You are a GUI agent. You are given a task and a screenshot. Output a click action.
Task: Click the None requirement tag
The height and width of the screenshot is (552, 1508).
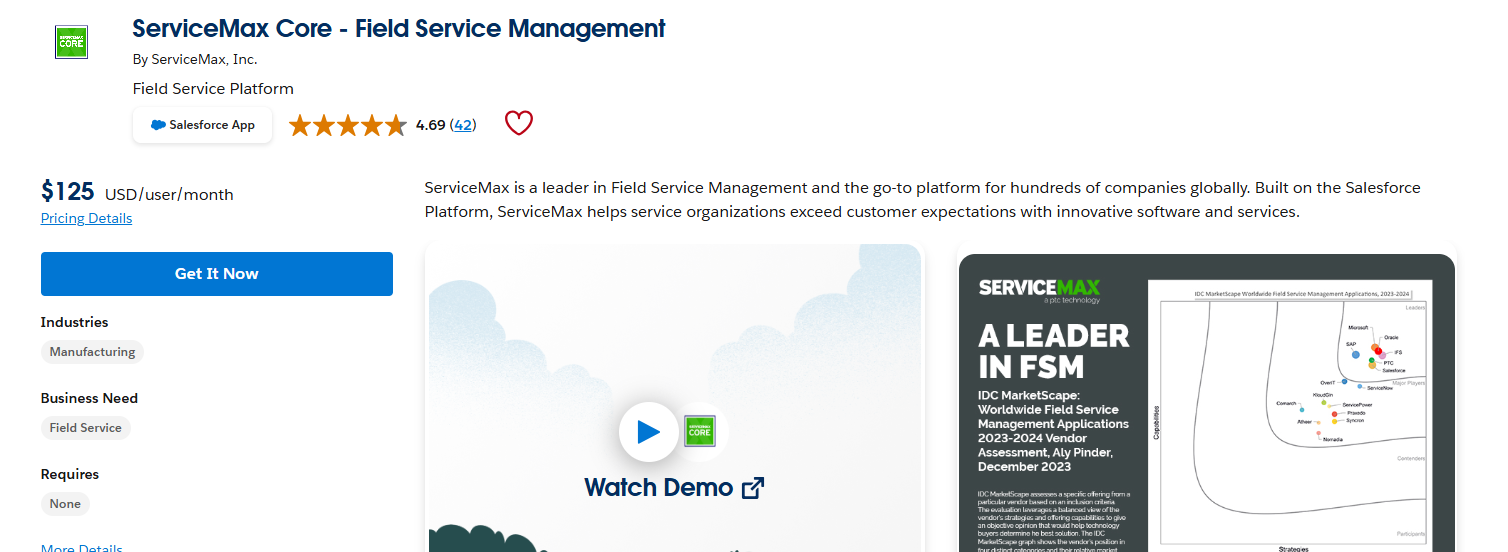coord(65,504)
